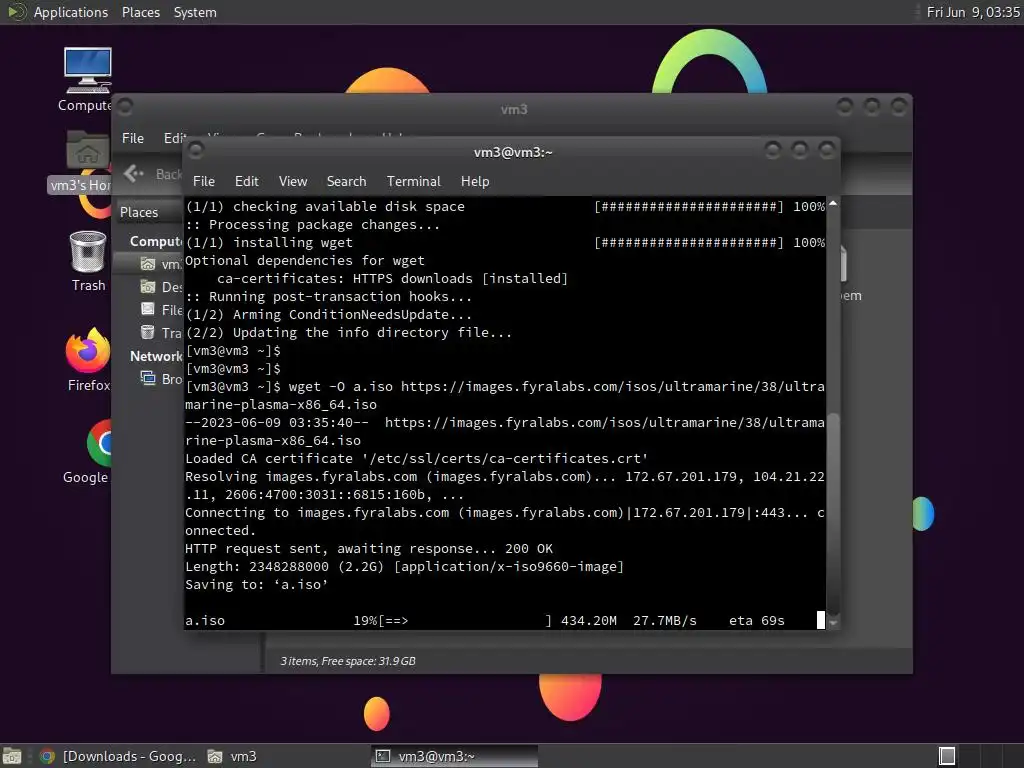Click the terminal window menu button in titlebar

click(x=195, y=151)
